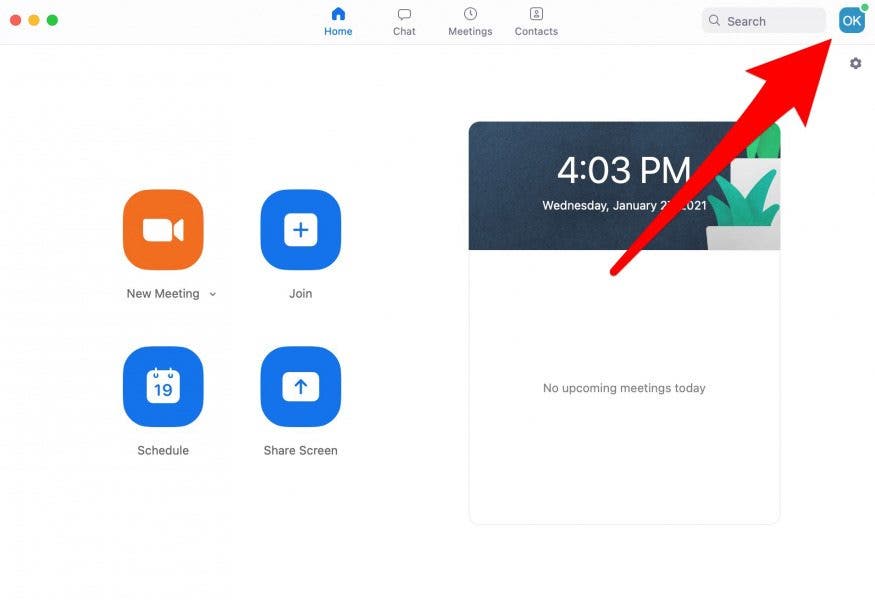The image size is (875, 600).
Task: Expand the New Meeting dropdown chevron
Action: pos(213,294)
